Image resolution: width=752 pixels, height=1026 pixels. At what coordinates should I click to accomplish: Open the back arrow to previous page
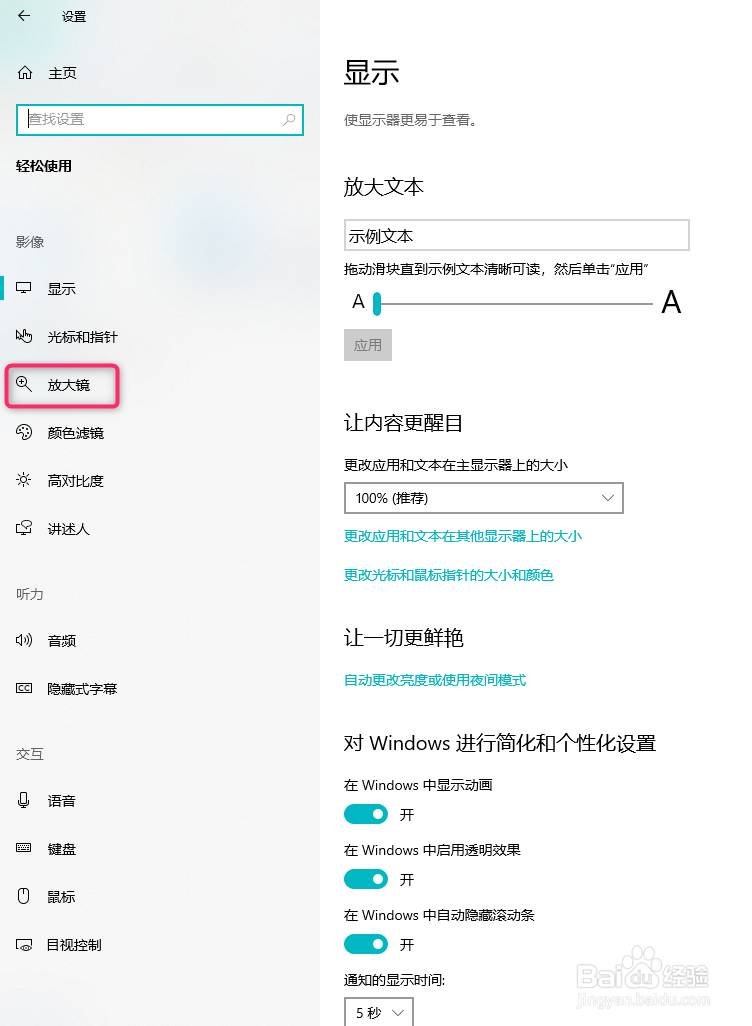(22, 16)
